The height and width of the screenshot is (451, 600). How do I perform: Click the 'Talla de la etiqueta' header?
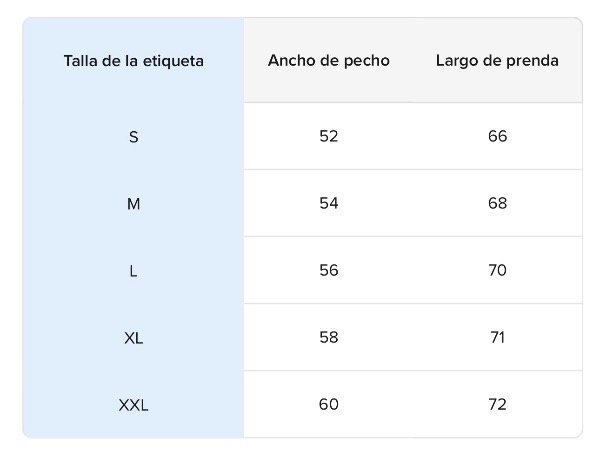click(133, 60)
